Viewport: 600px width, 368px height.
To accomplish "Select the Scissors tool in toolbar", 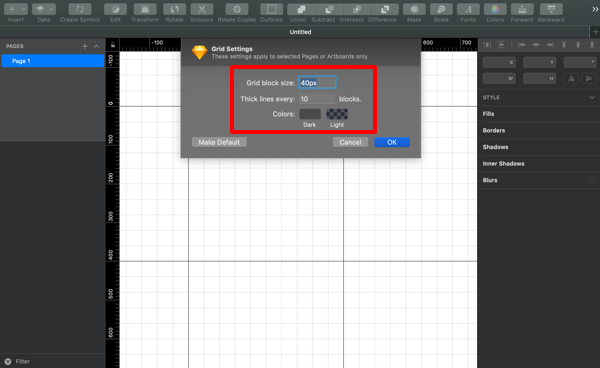I will click(201, 9).
